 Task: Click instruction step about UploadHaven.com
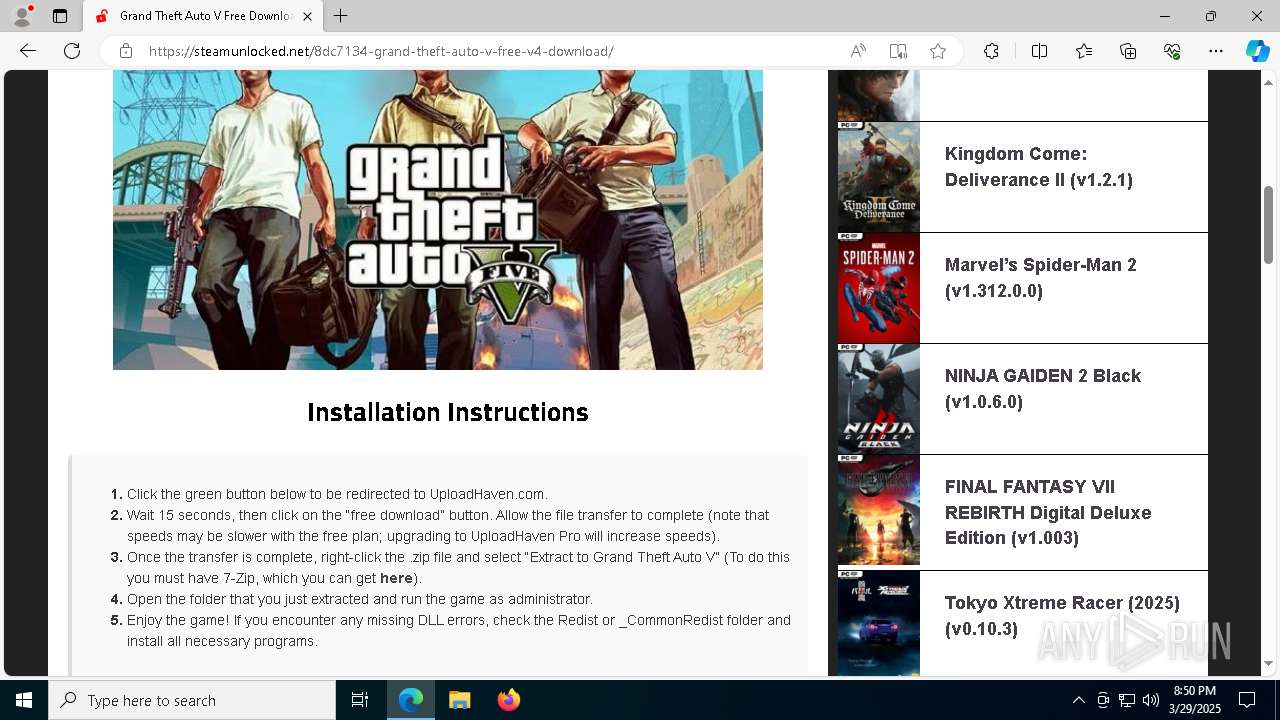point(337,494)
